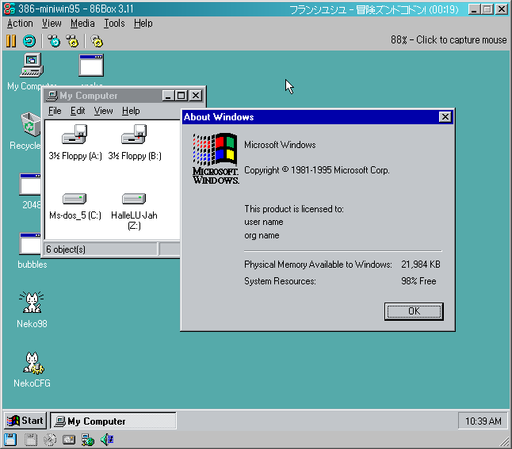The width and height of the screenshot is (512, 449).
Task: Select the Neko98 cat icon
Action: (32, 303)
